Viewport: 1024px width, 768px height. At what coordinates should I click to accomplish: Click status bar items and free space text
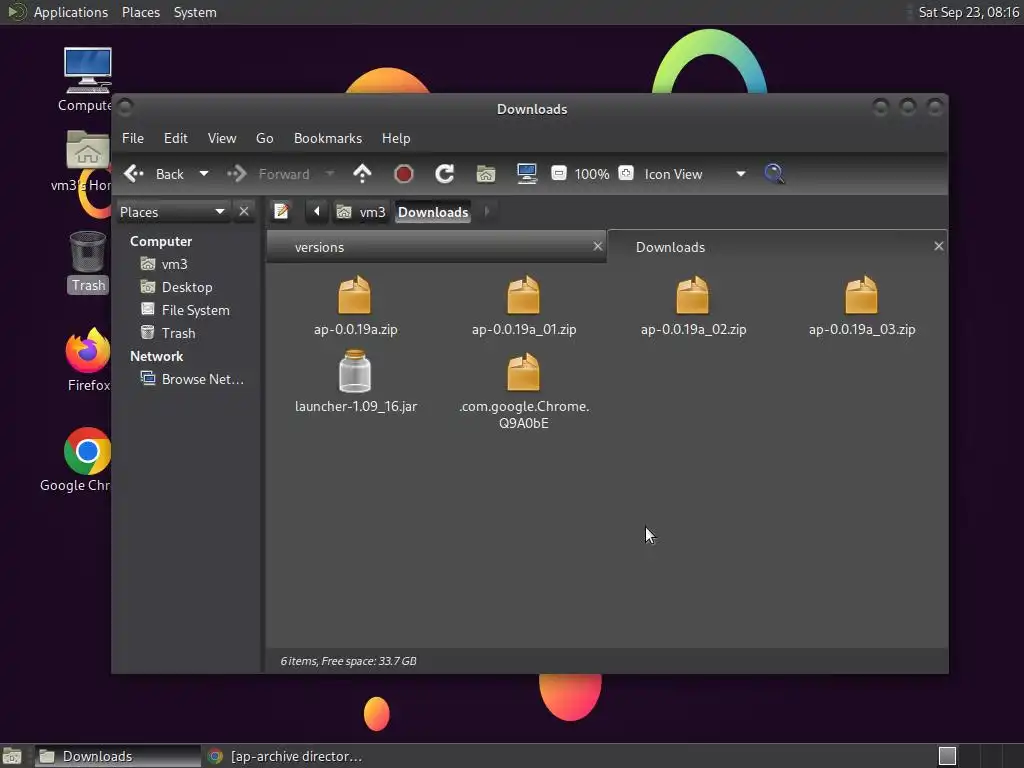[x=349, y=661]
